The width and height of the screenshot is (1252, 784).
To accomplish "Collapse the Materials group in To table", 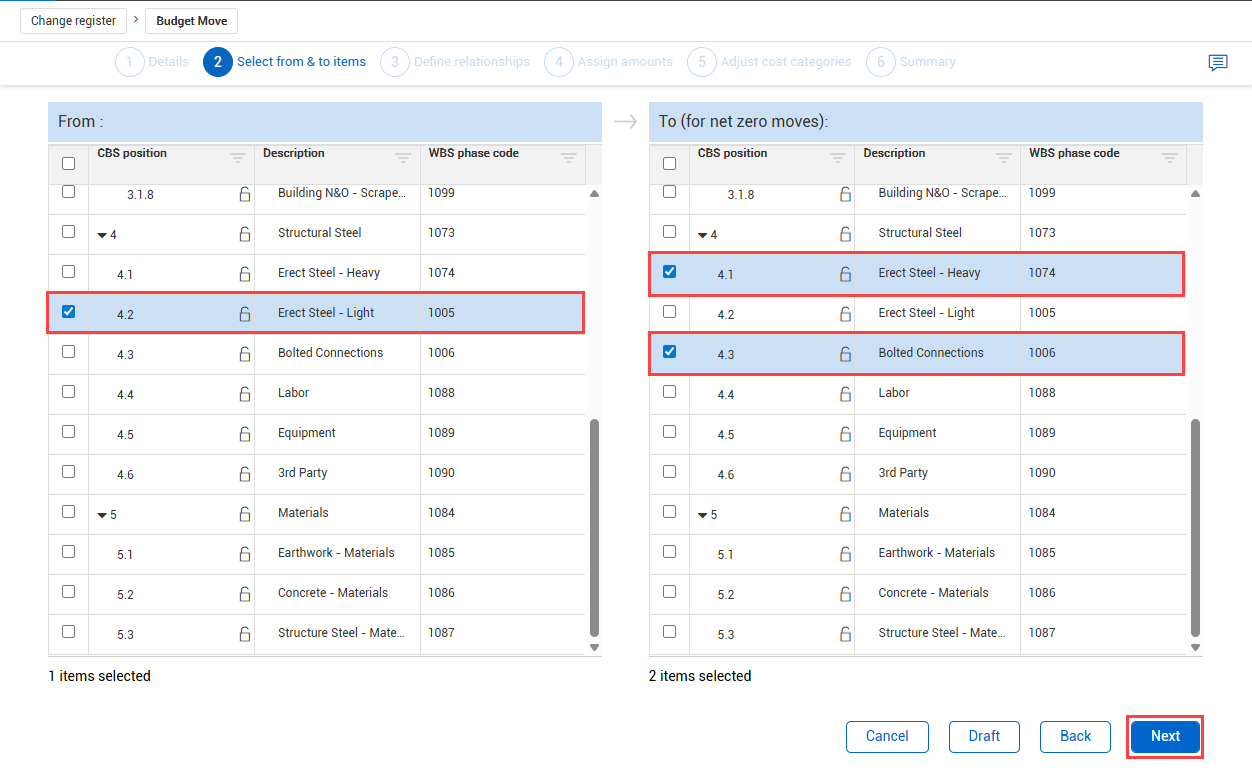I will pyautogui.click(x=703, y=515).
